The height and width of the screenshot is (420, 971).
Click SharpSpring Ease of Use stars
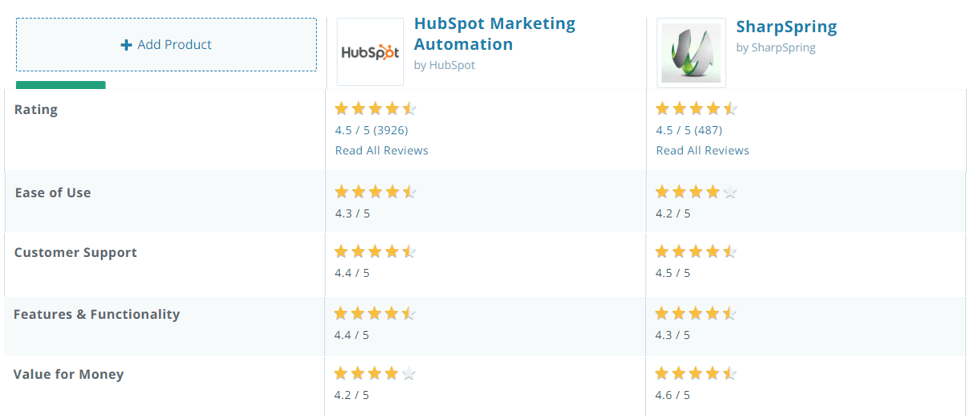(696, 192)
